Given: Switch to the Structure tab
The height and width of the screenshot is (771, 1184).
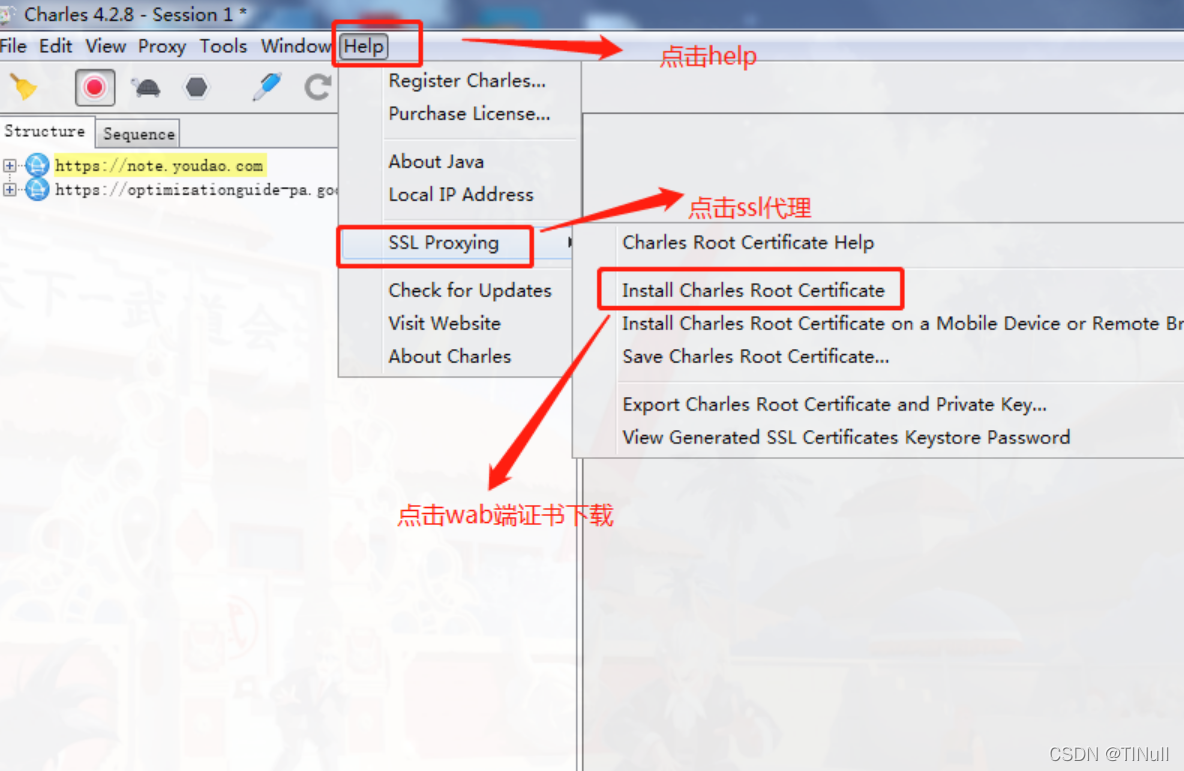Looking at the screenshot, I should click(x=45, y=131).
